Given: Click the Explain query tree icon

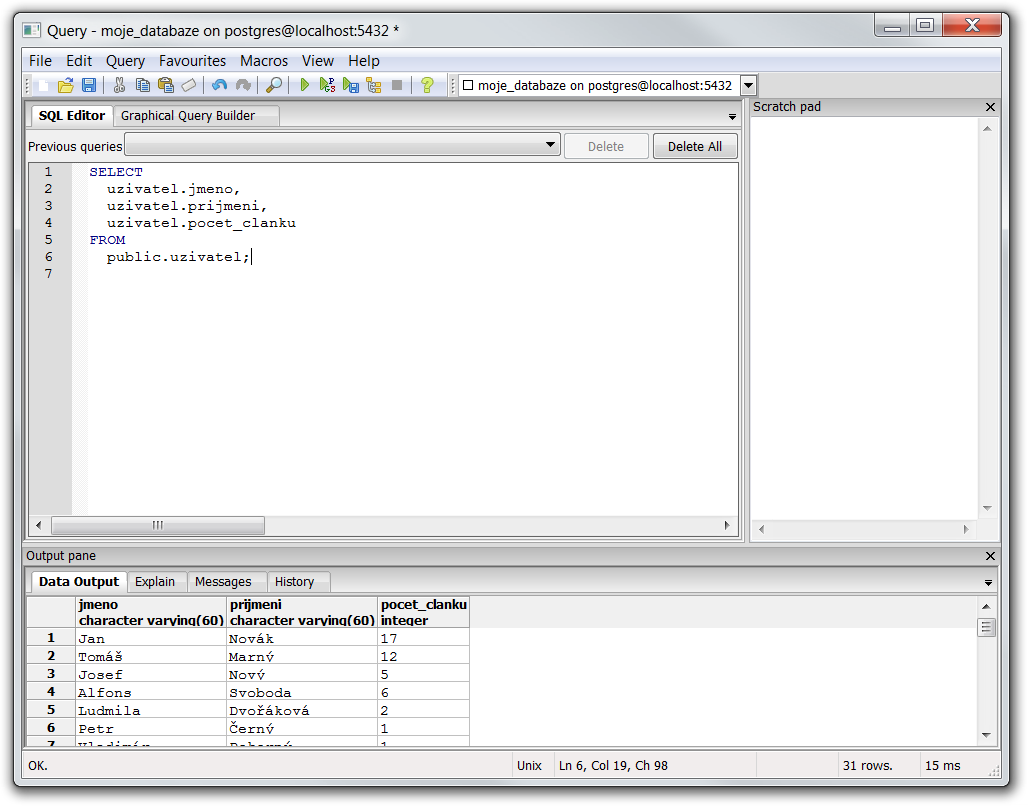Looking at the screenshot, I should tap(373, 86).
